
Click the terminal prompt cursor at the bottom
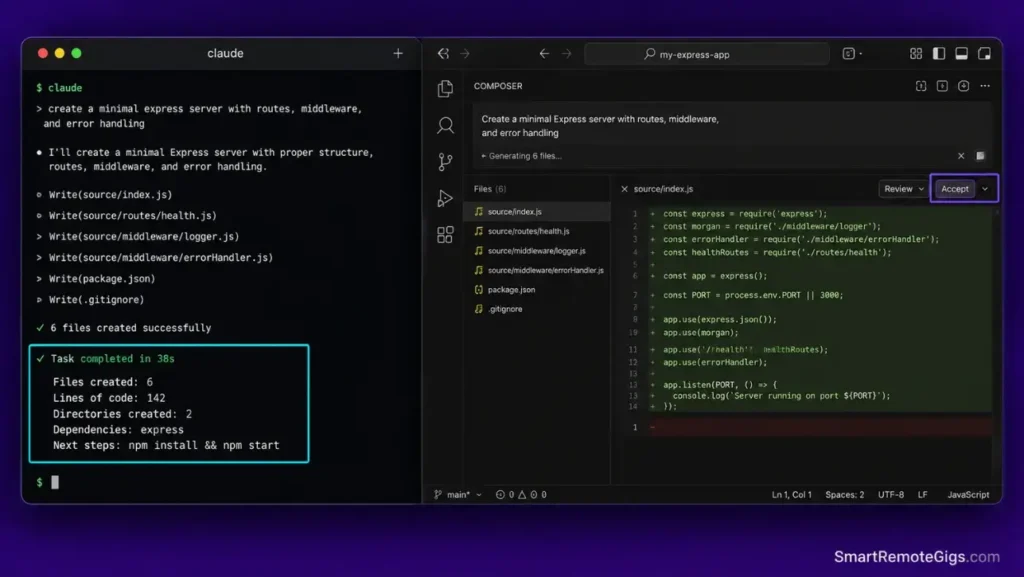pyautogui.click(x=55, y=482)
